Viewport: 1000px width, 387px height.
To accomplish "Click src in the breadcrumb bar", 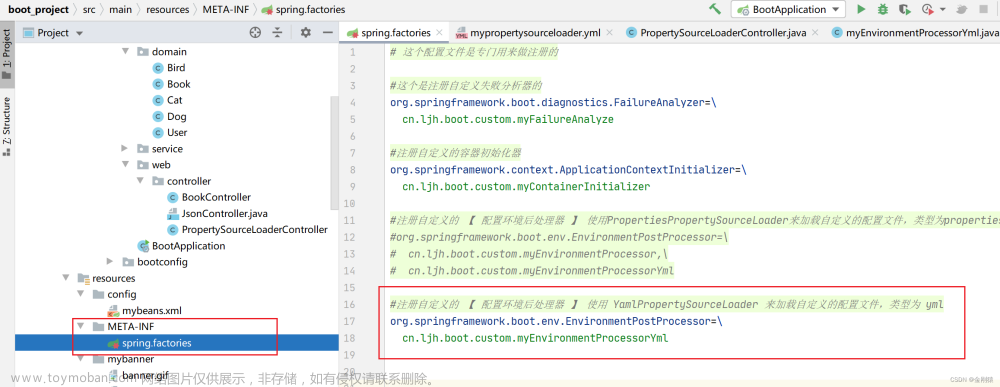I will pos(89,10).
